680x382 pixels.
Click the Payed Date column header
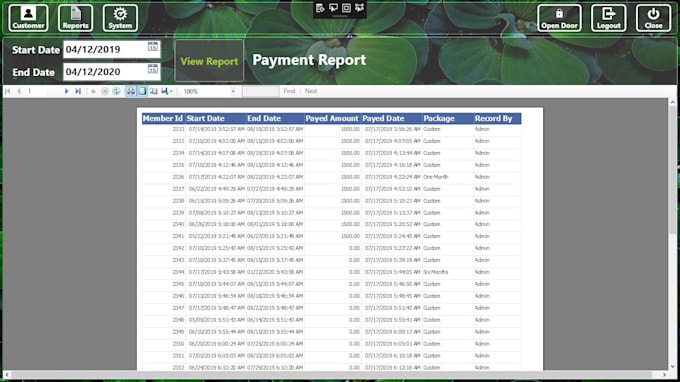(x=392, y=118)
